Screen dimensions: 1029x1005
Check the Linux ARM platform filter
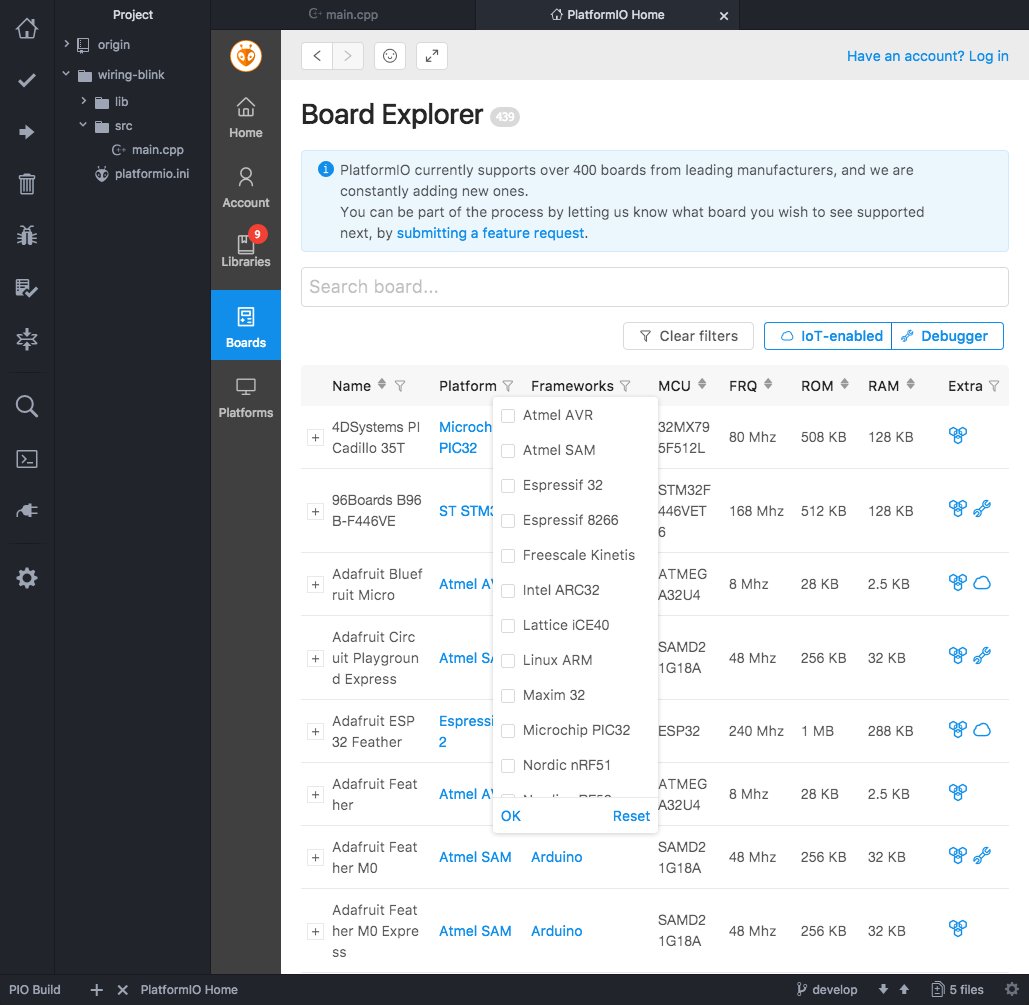[x=508, y=660]
